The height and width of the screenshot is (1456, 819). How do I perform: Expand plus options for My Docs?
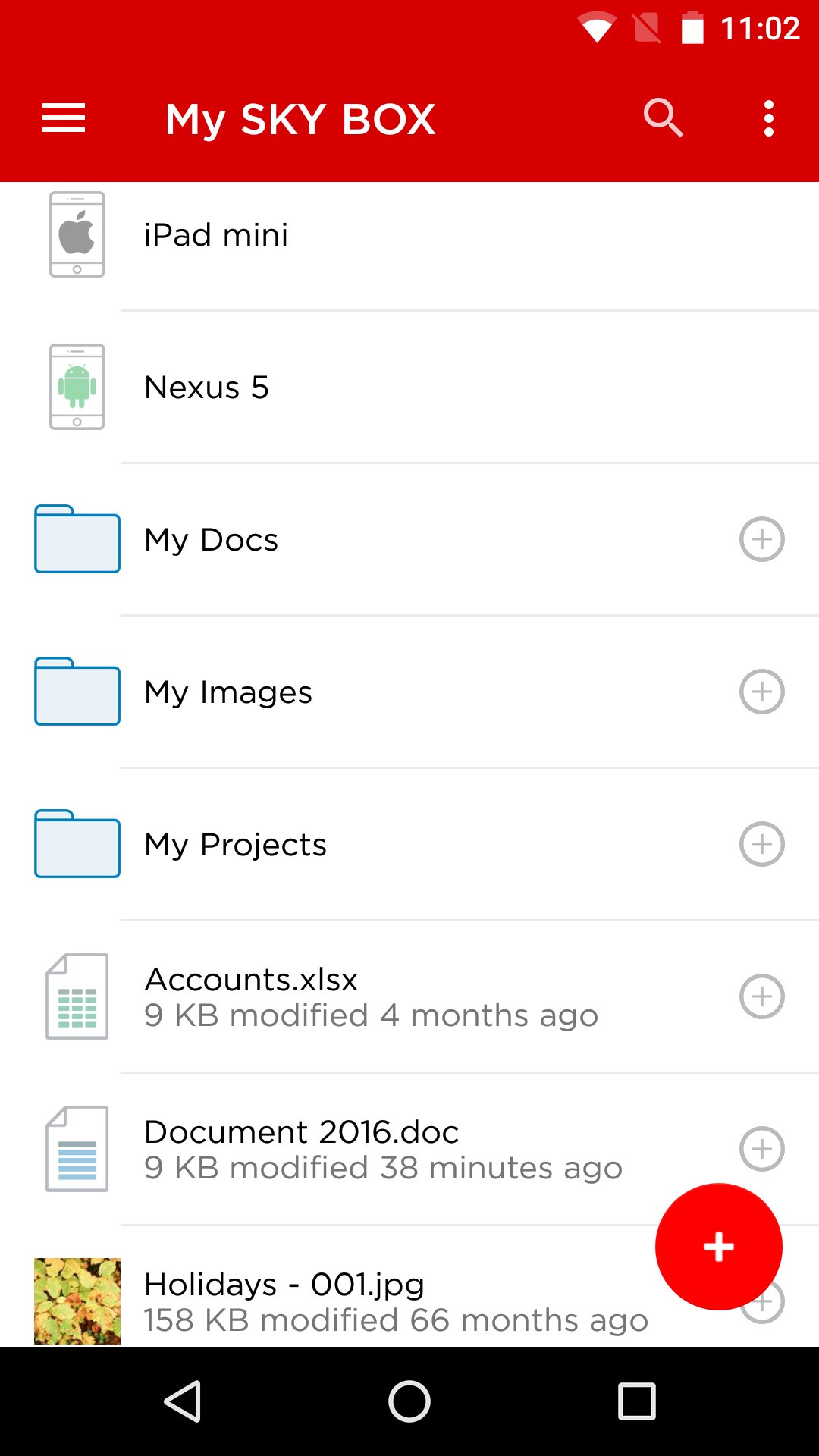pos(761,539)
